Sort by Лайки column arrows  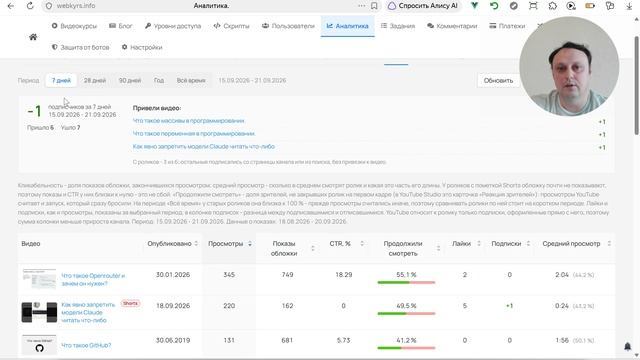(x=479, y=244)
